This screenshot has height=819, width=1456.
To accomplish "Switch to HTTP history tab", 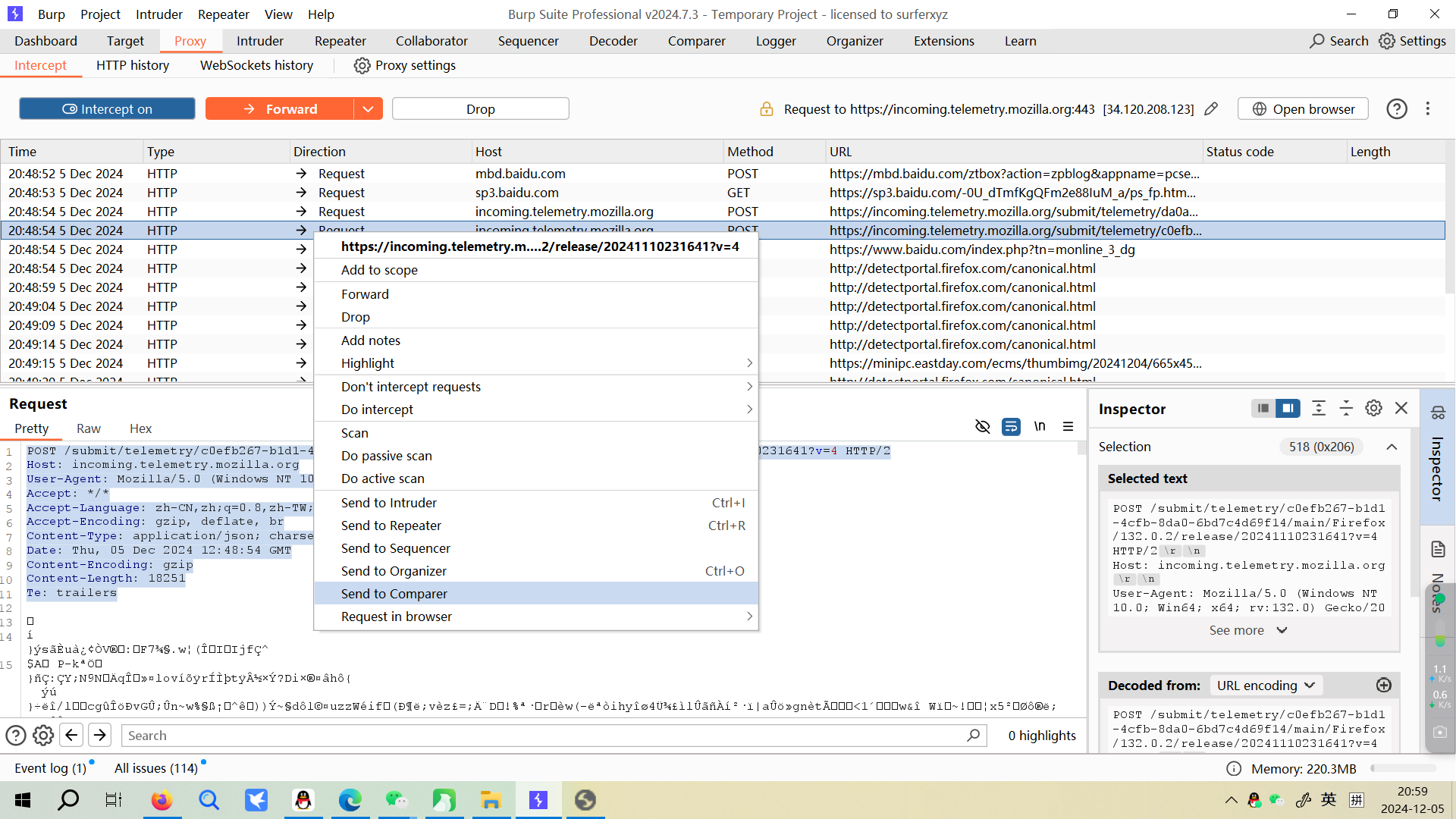I will (133, 65).
